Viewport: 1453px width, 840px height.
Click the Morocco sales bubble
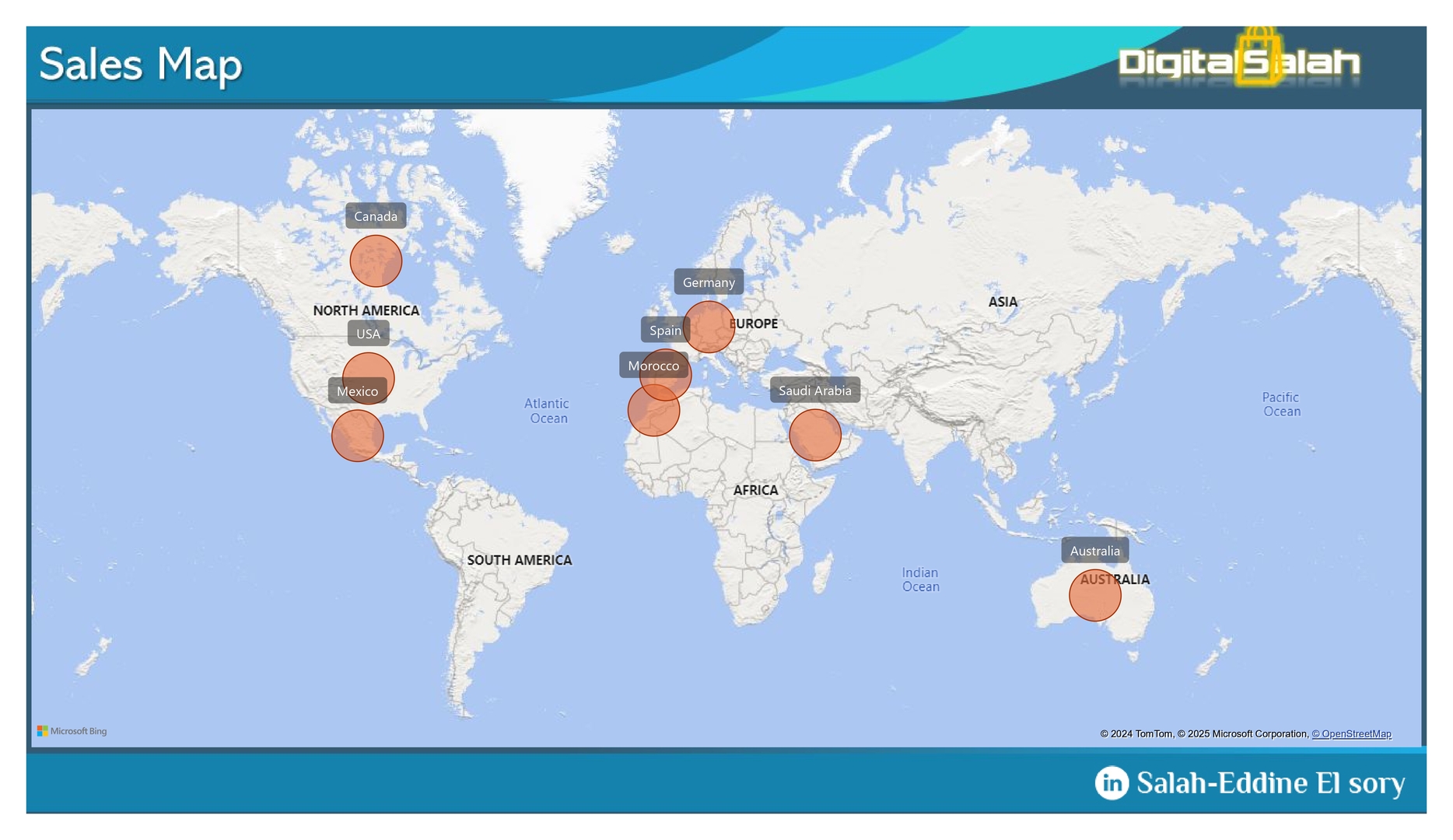[652, 414]
